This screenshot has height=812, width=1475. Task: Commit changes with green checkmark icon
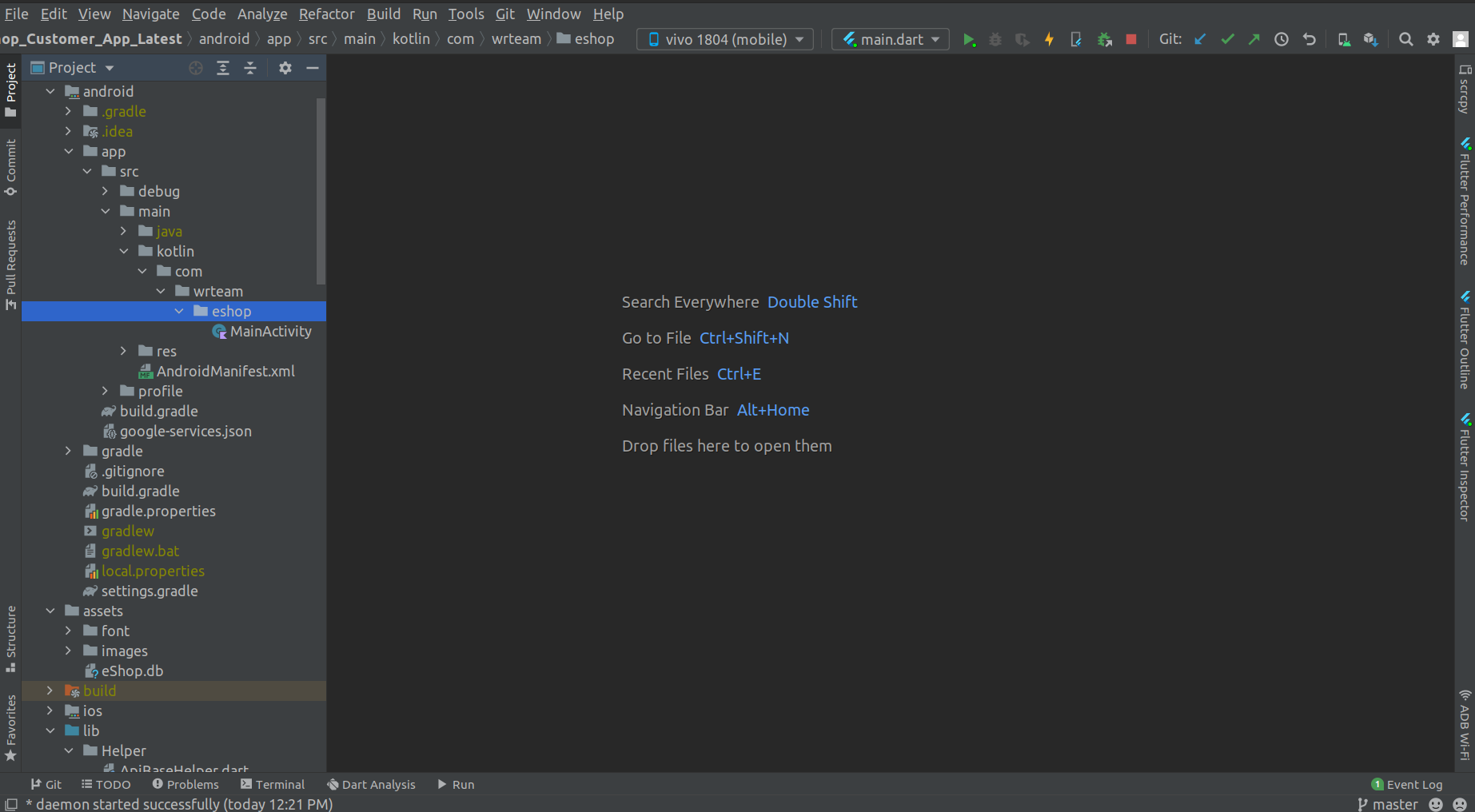tap(1227, 39)
